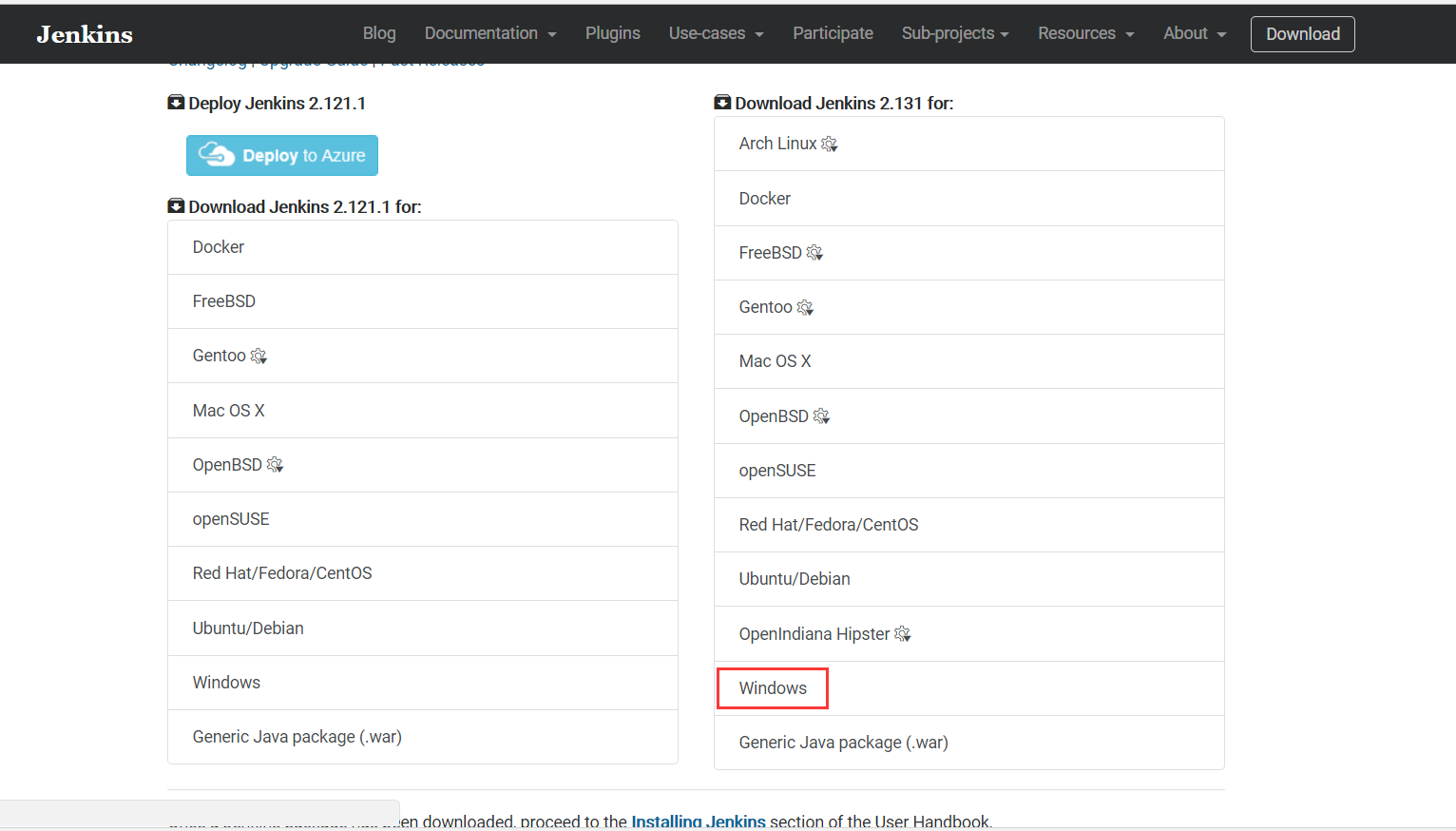Viewport: 1456px width, 831px height.
Task: Expand the Sub-projects menu
Action: click(x=954, y=33)
